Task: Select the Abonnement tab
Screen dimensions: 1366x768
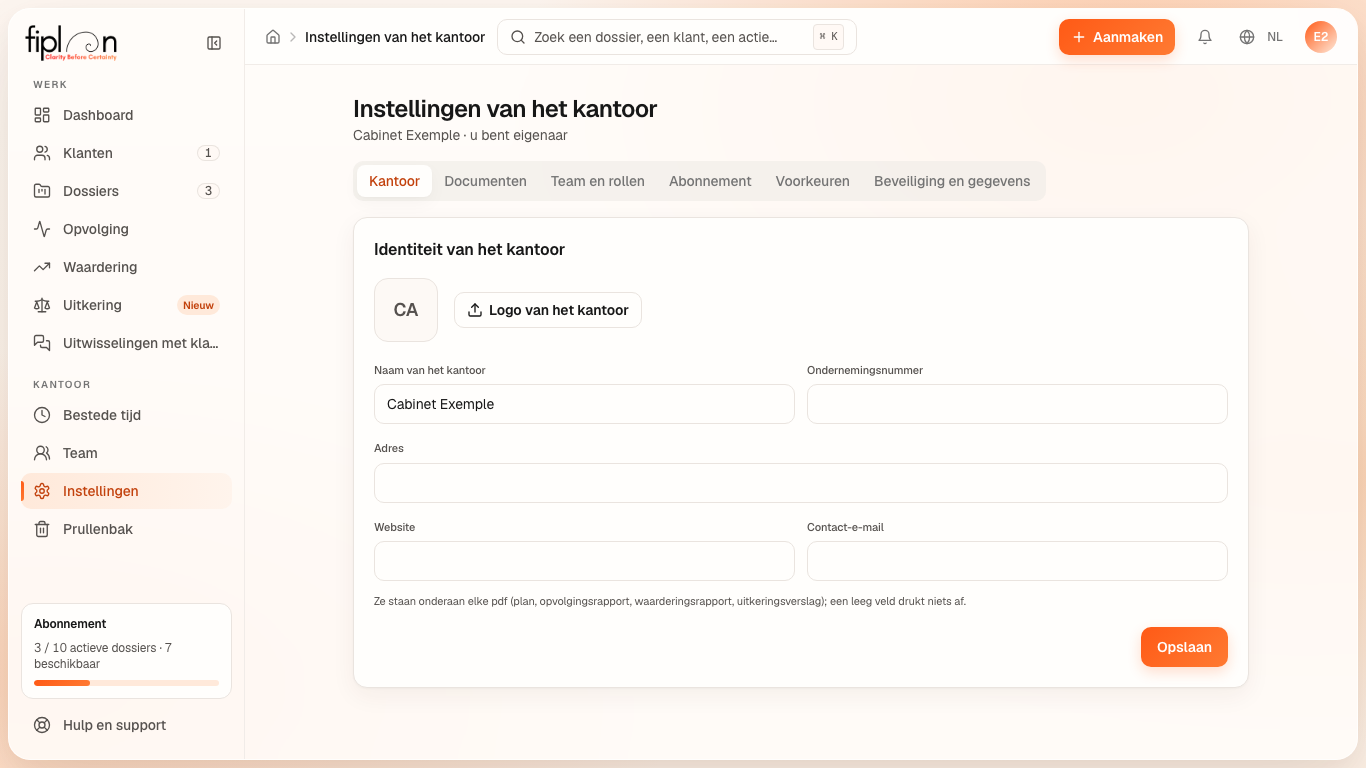Action: (710, 181)
